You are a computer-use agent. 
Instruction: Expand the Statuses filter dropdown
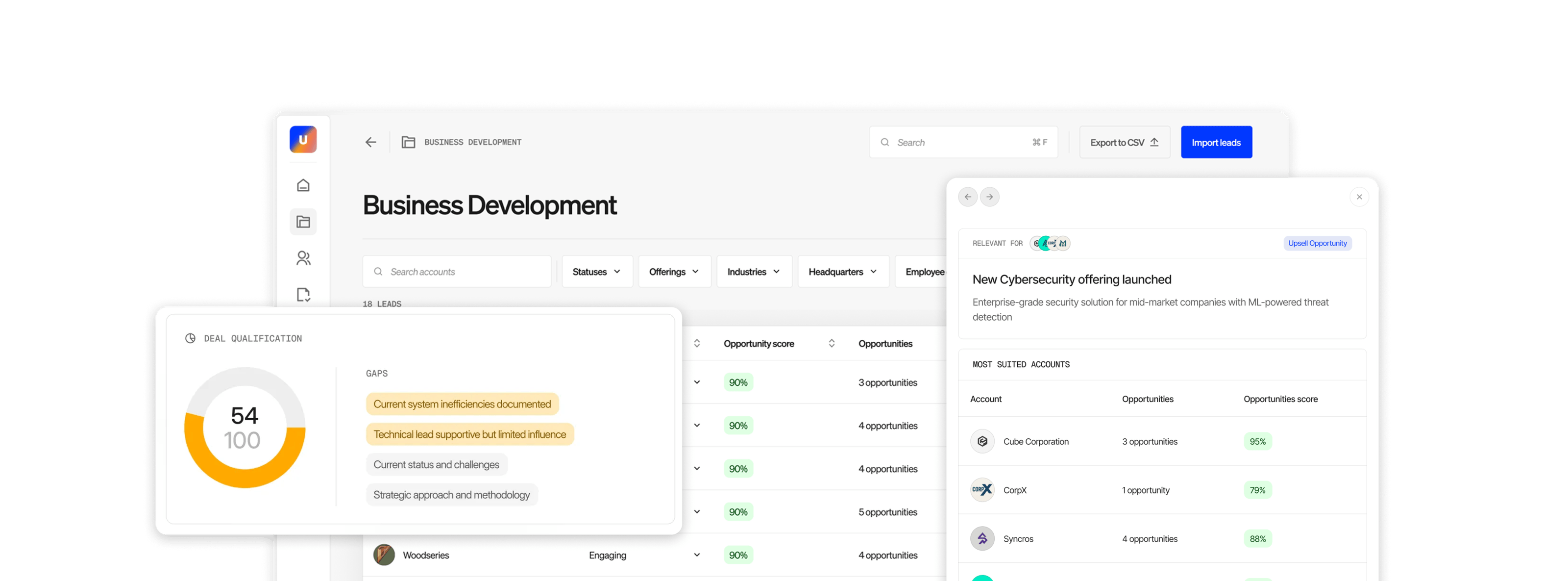point(596,272)
